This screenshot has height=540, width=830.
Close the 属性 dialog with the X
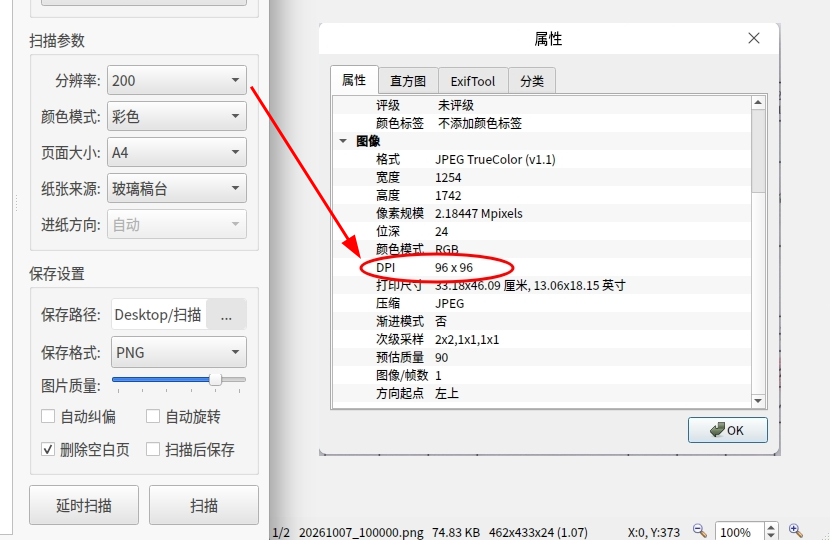tap(754, 38)
